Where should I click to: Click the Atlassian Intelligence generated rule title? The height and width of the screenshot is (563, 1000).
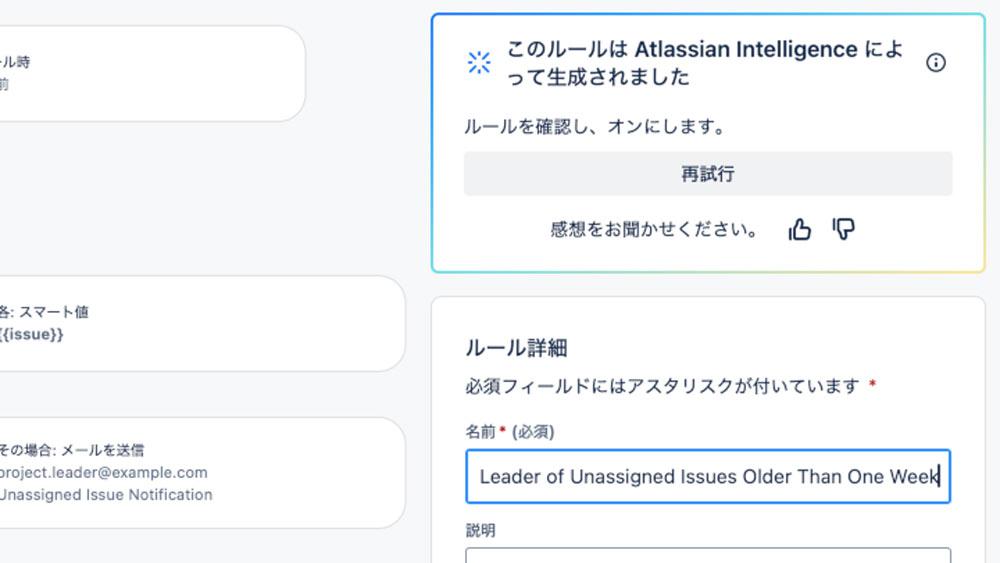tap(705, 62)
